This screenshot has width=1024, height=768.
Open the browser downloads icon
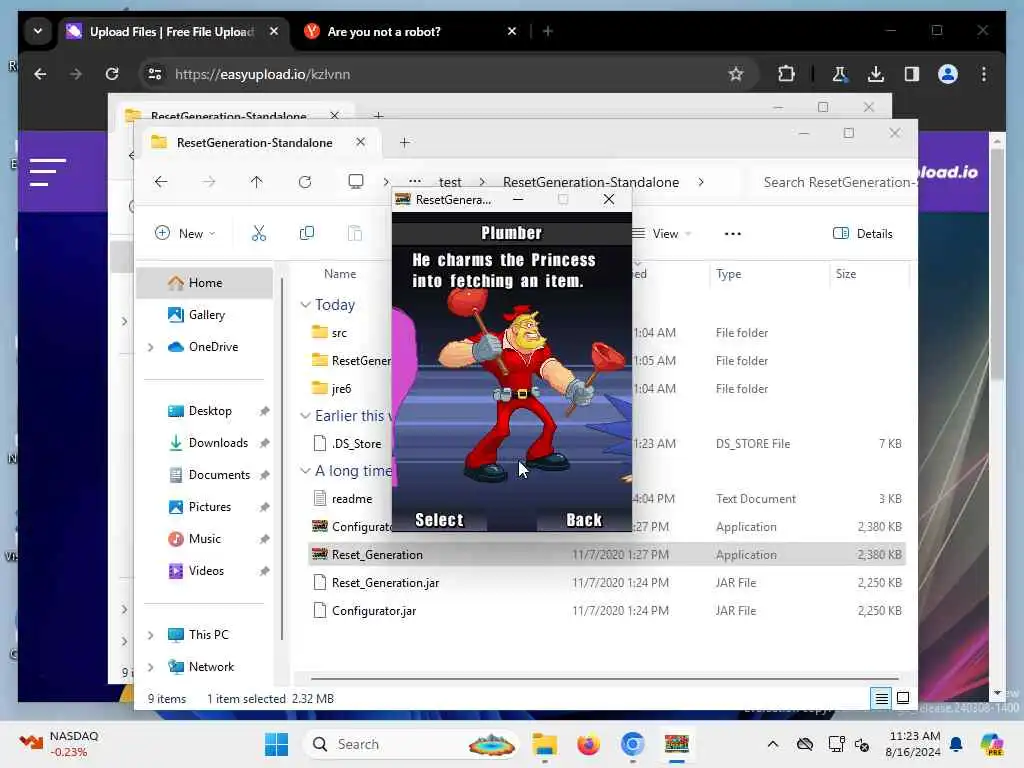[x=876, y=74]
